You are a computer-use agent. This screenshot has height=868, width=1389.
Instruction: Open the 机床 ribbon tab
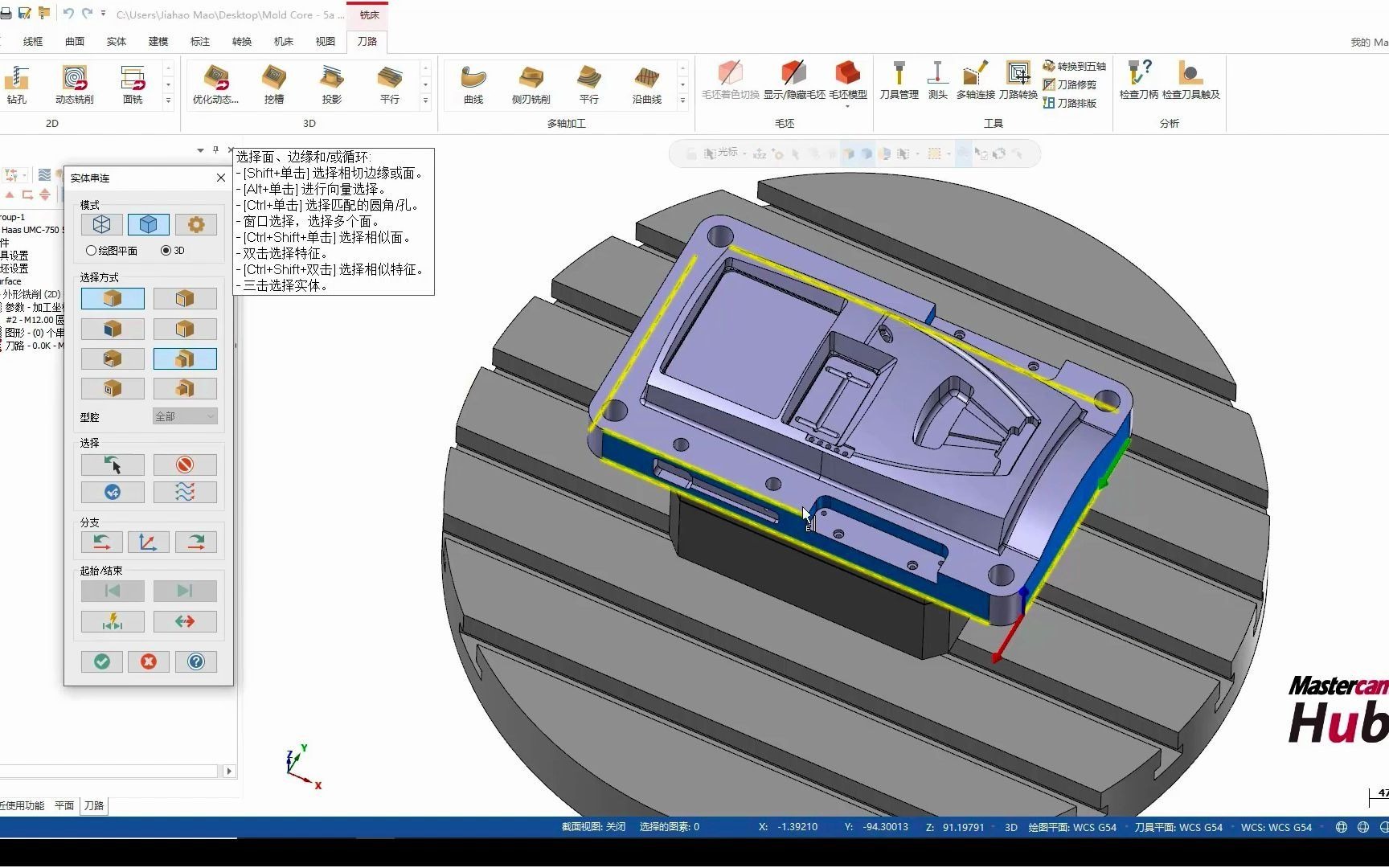[283, 41]
